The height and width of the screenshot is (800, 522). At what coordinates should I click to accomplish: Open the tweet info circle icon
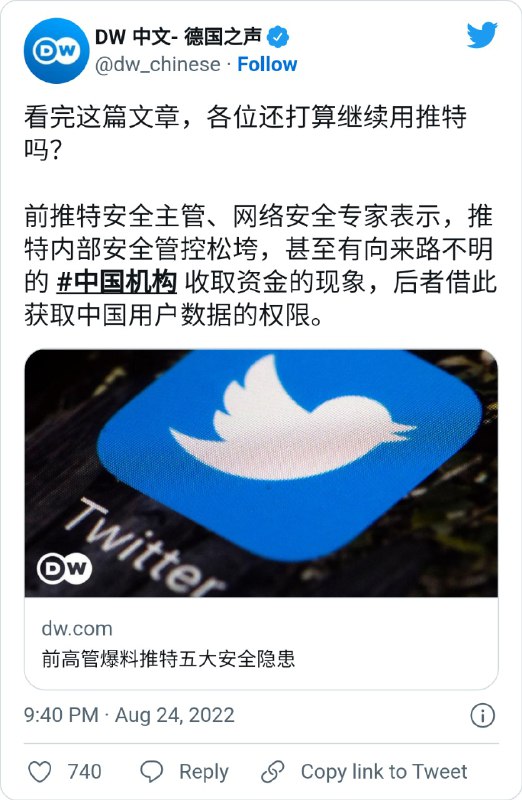point(482,715)
